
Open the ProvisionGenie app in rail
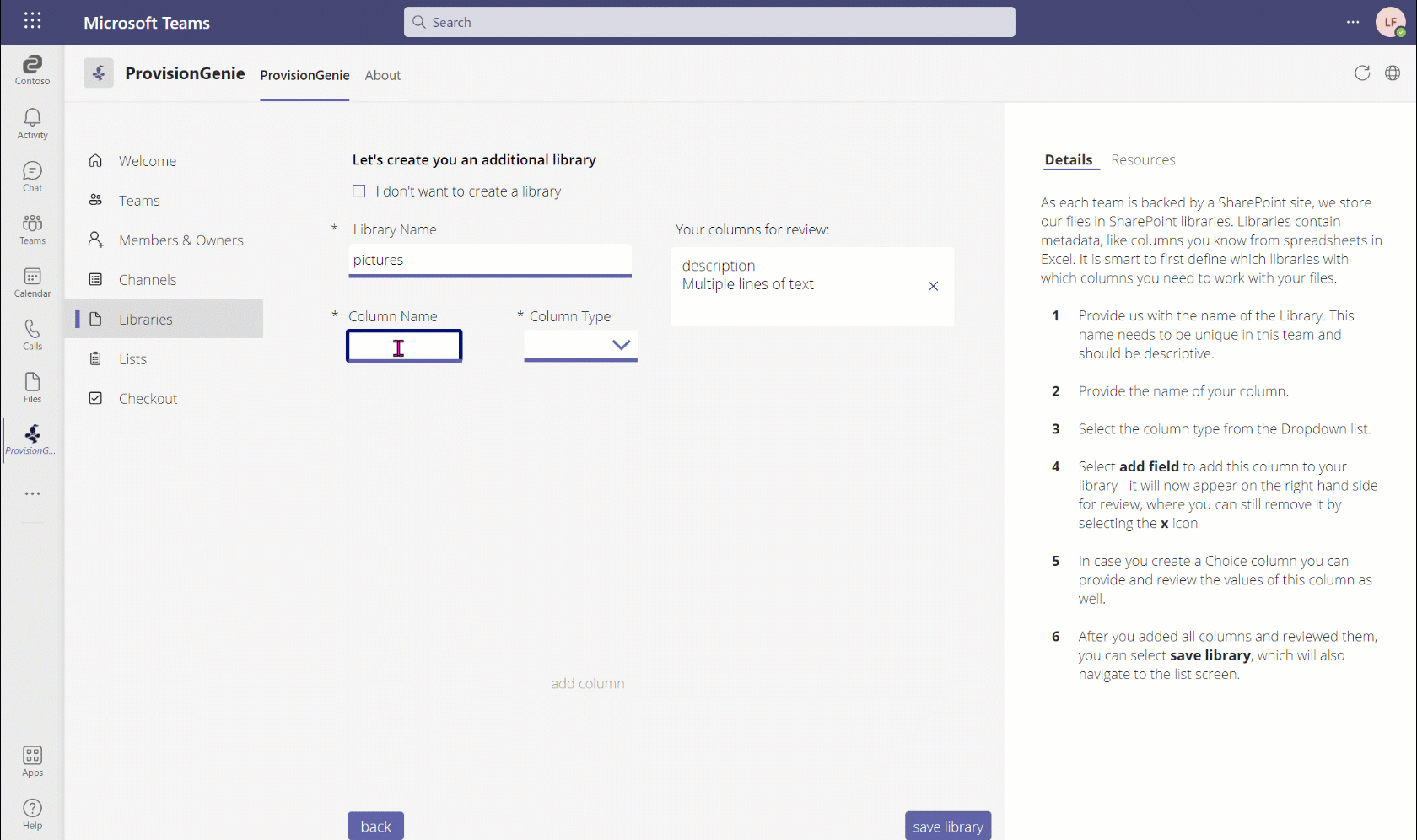point(32,440)
